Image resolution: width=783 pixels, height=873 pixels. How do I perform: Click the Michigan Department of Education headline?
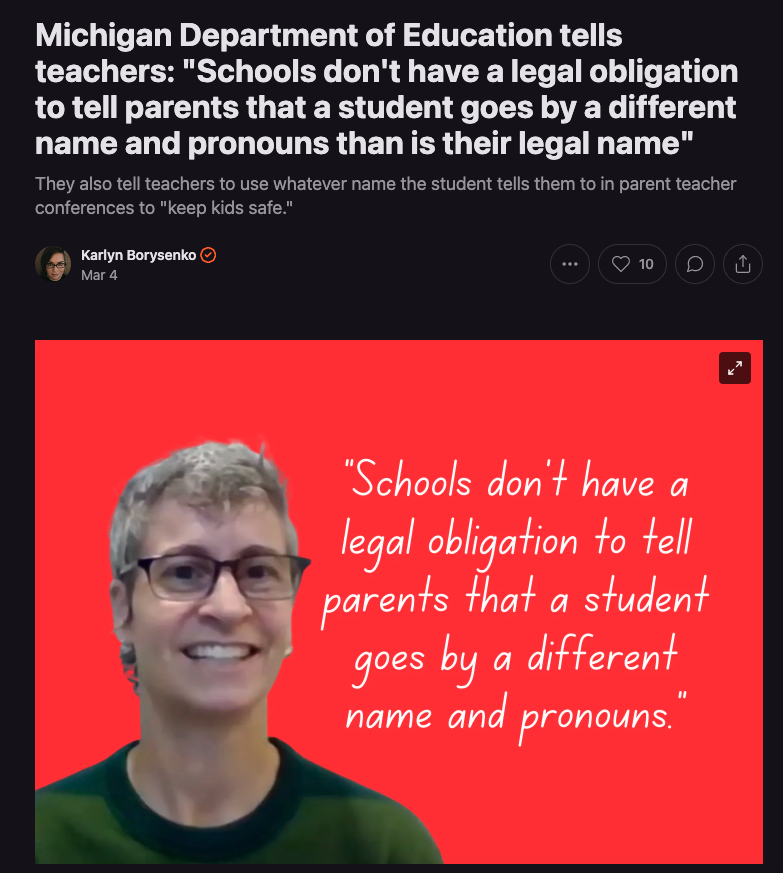[386, 89]
